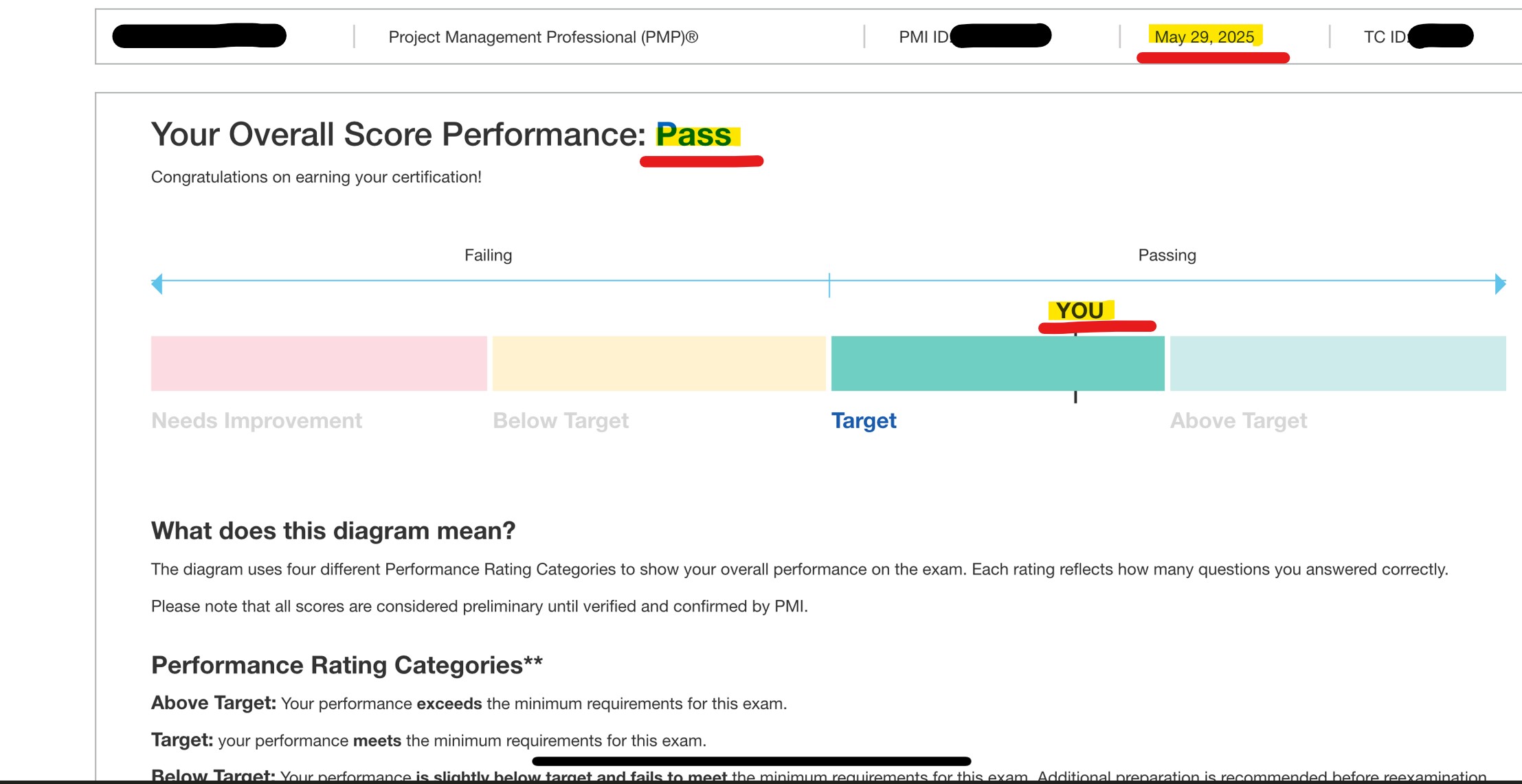
Task: Click the teal Target performance bar
Action: point(997,363)
